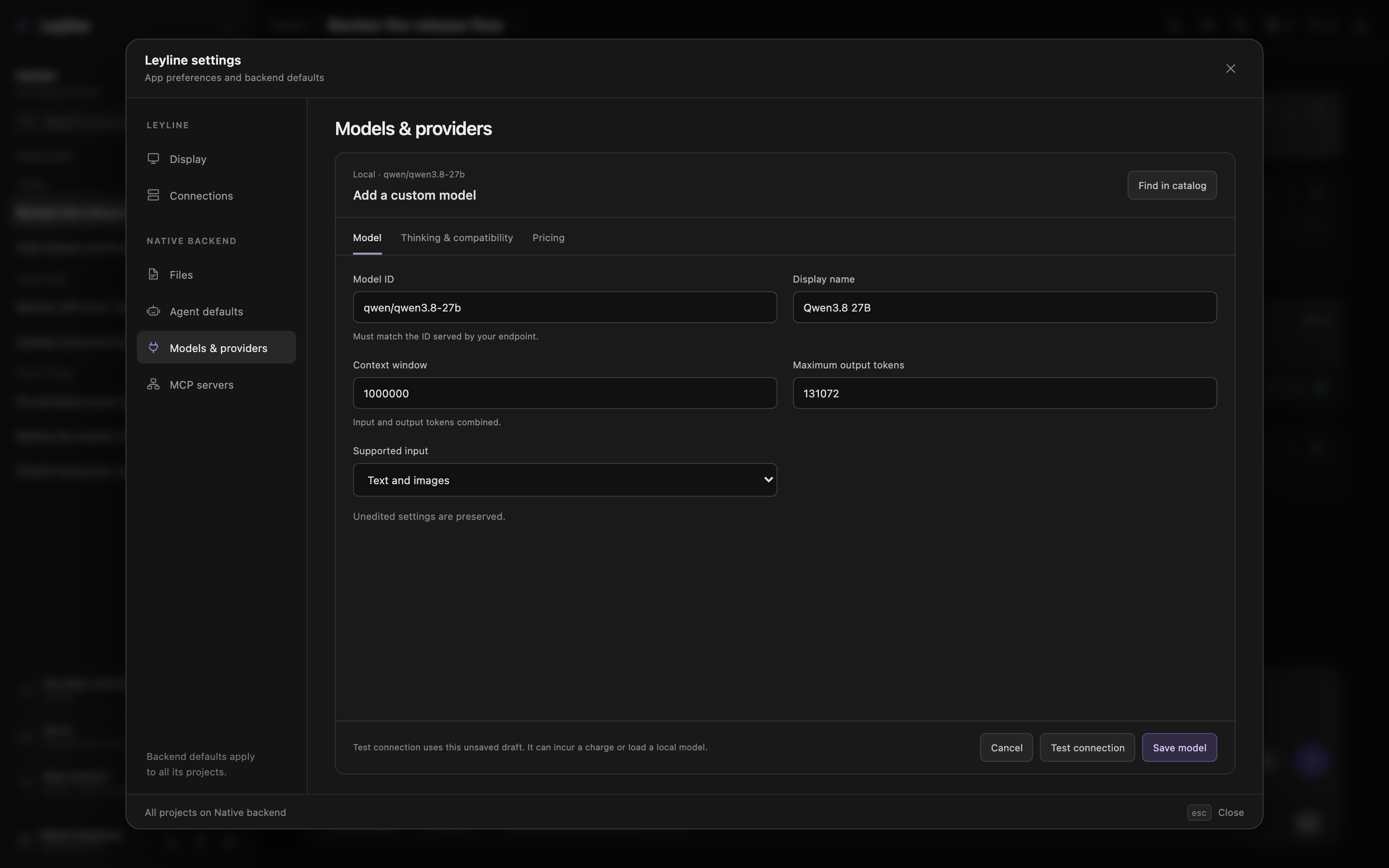Click the MCP servers network icon
Image resolution: width=1389 pixels, height=868 pixels.
tap(153, 384)
